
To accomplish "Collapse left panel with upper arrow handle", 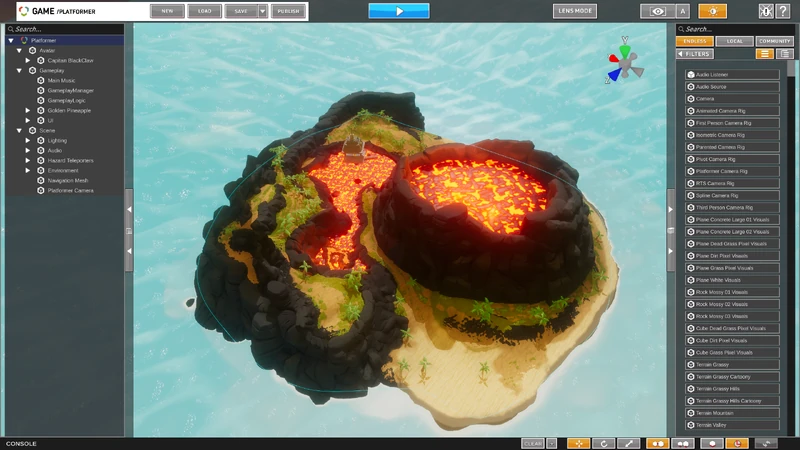I will pyautogui.click(x=129, y=209).
